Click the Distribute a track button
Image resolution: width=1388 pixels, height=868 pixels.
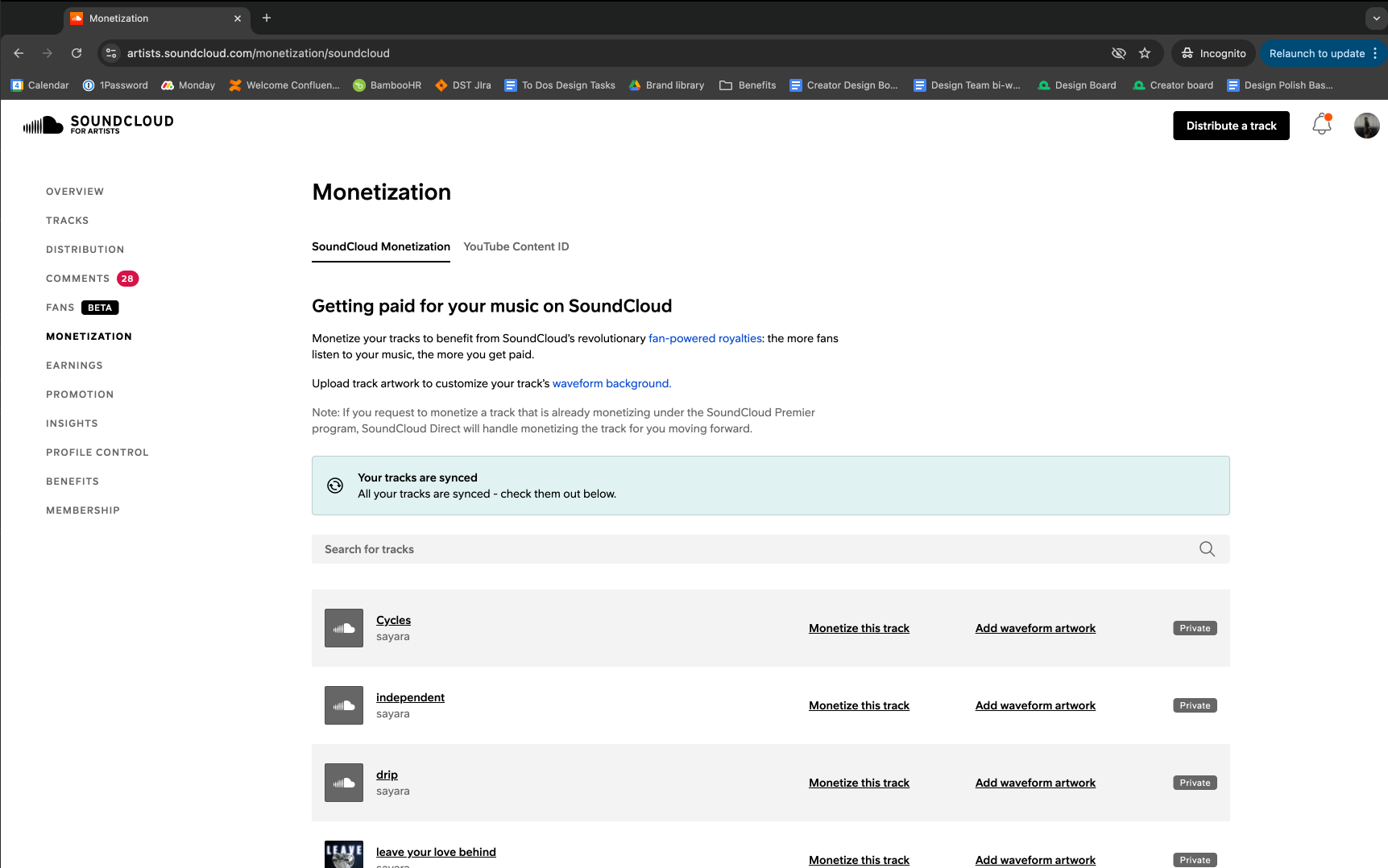[x=1231, y=125]
